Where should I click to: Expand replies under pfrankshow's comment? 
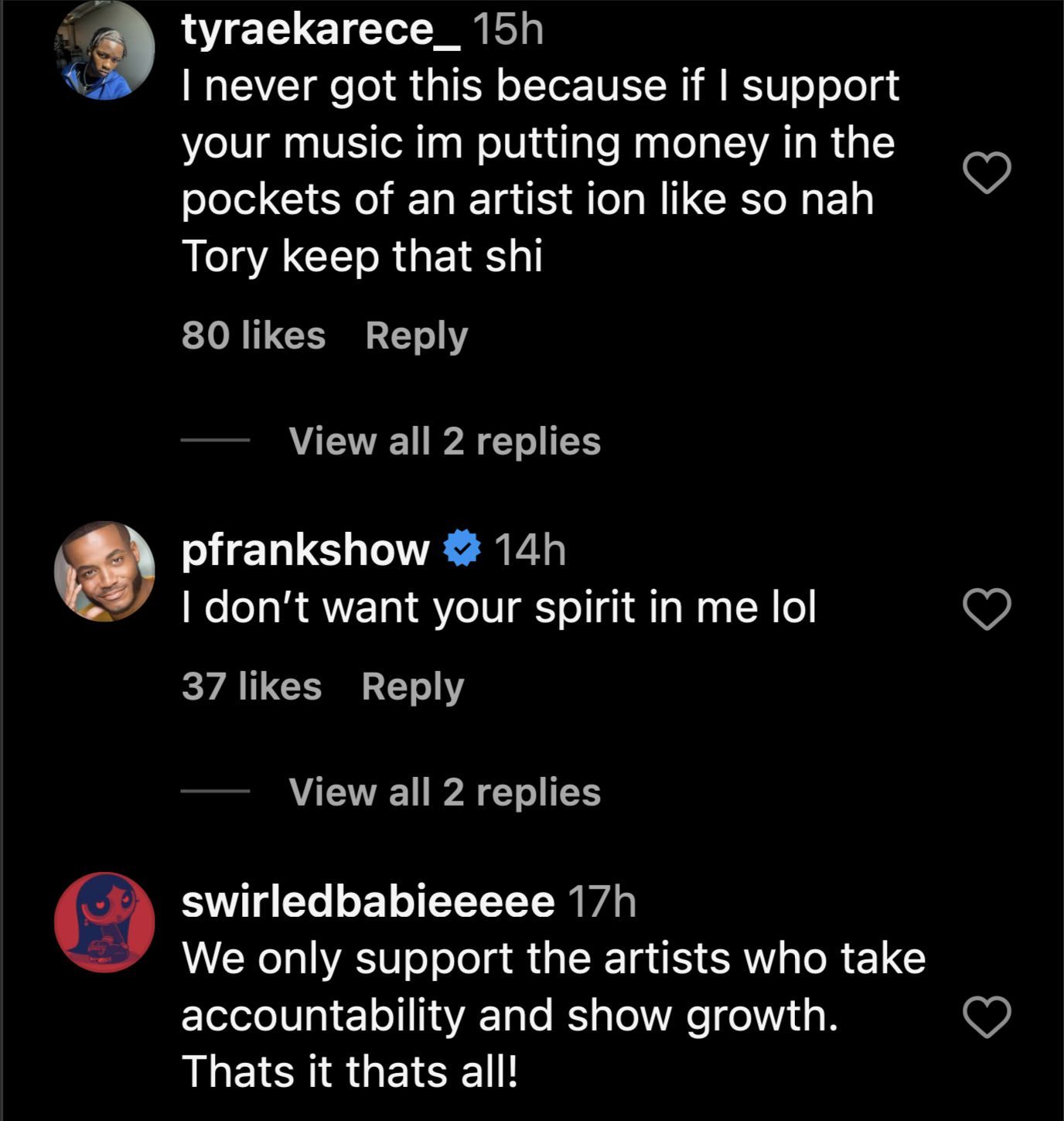(x=444, y=792)
